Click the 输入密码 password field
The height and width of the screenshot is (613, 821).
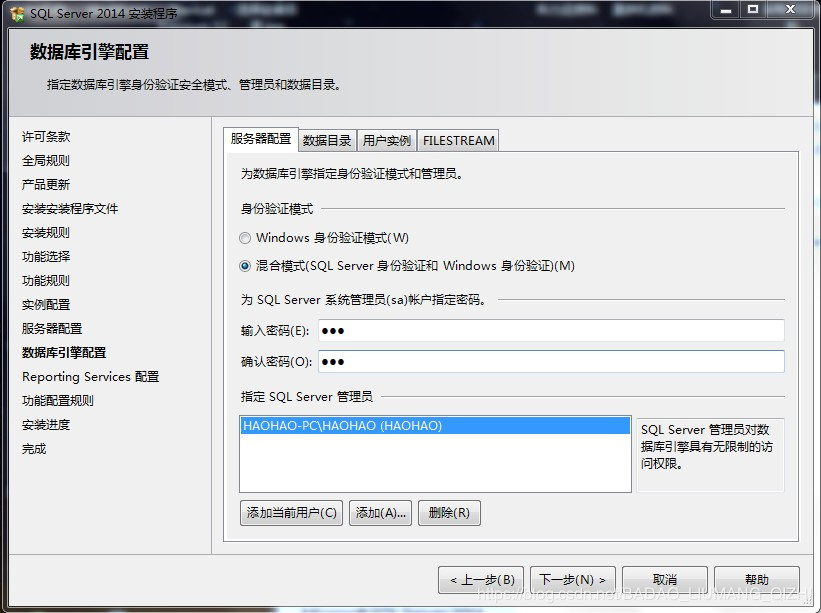(x=550, y=331)
